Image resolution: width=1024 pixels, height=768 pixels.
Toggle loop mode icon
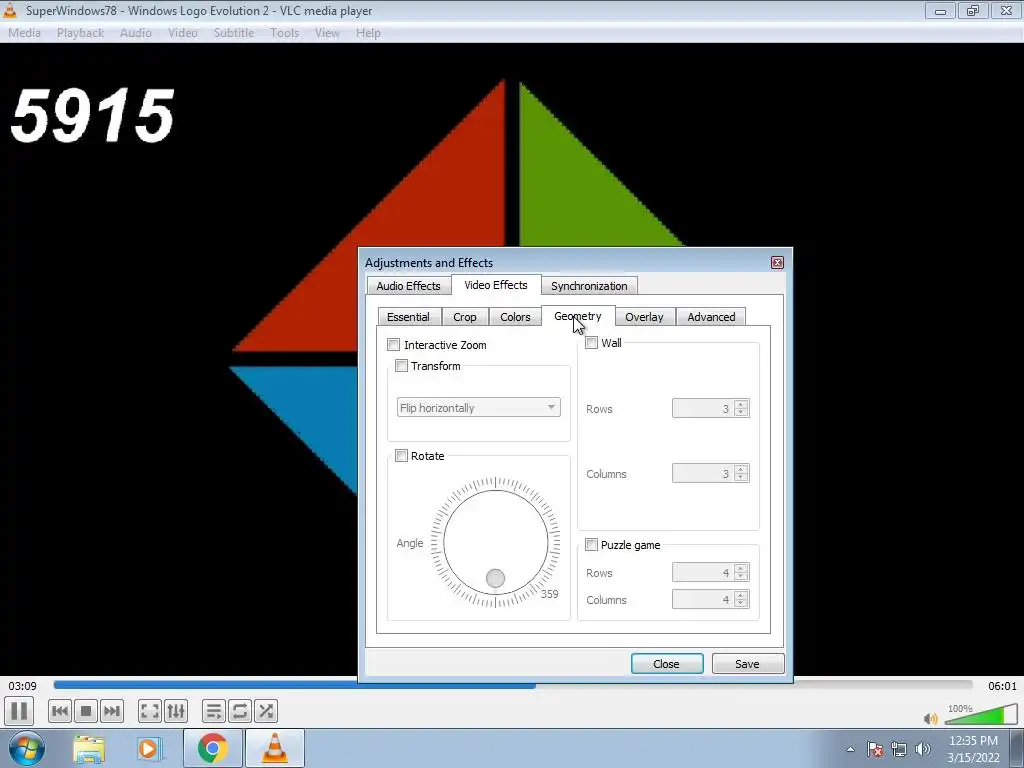click(x=240, y=711)
